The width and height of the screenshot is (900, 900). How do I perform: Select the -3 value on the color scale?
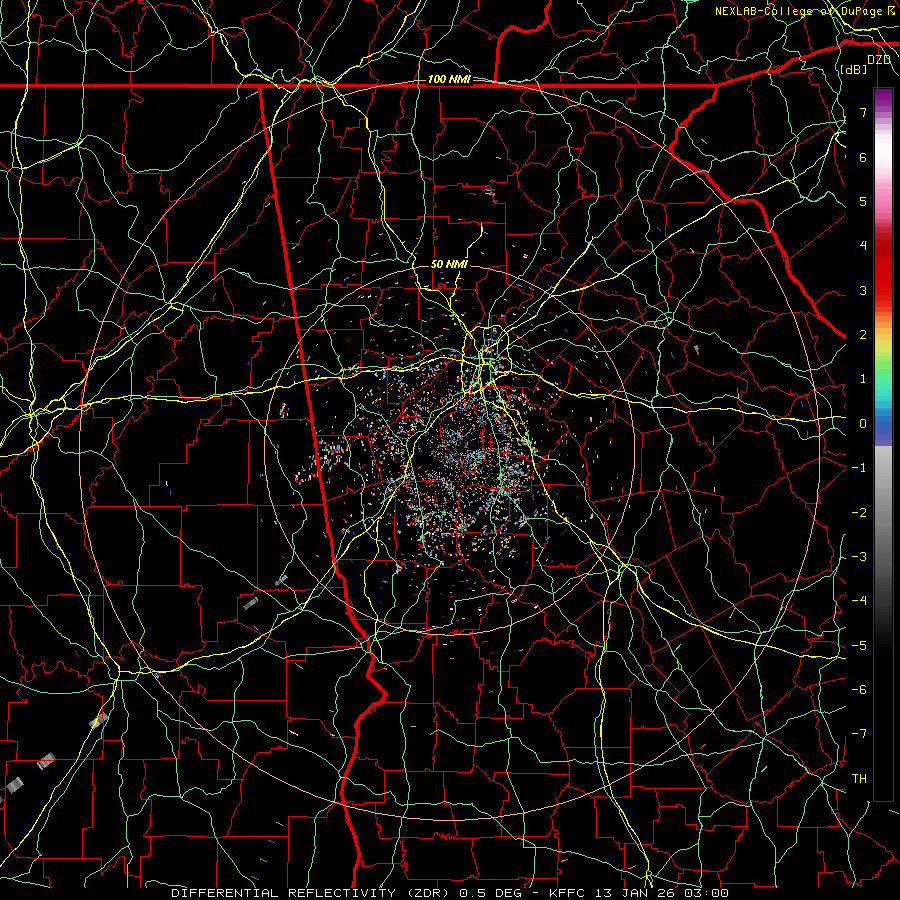click(859, 557)
